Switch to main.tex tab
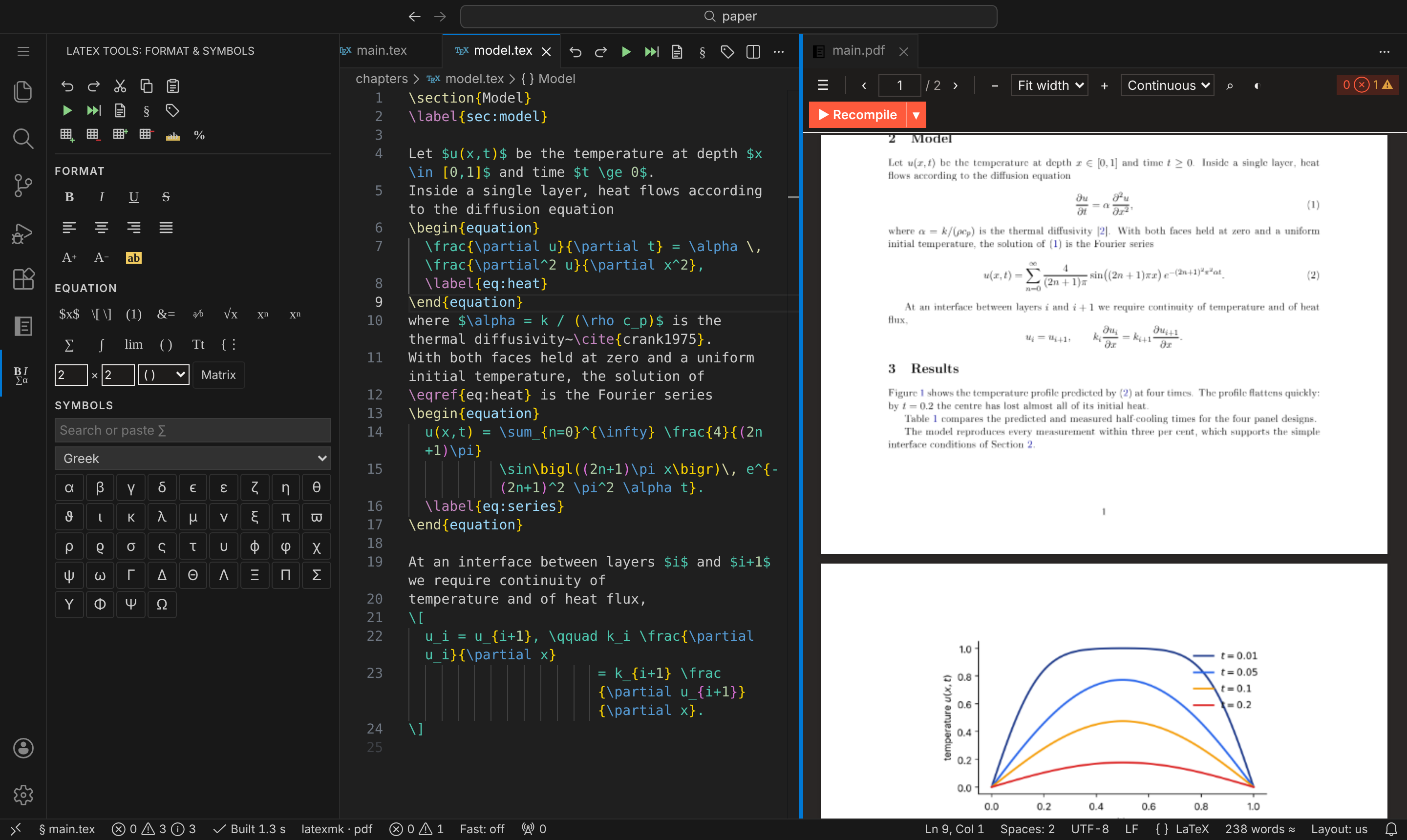1407x840 pixels. tap(382, 50)
